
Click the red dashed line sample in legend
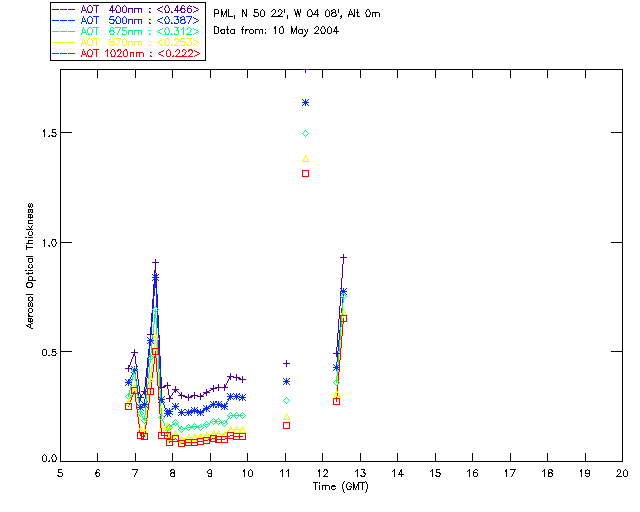[64, 53]
